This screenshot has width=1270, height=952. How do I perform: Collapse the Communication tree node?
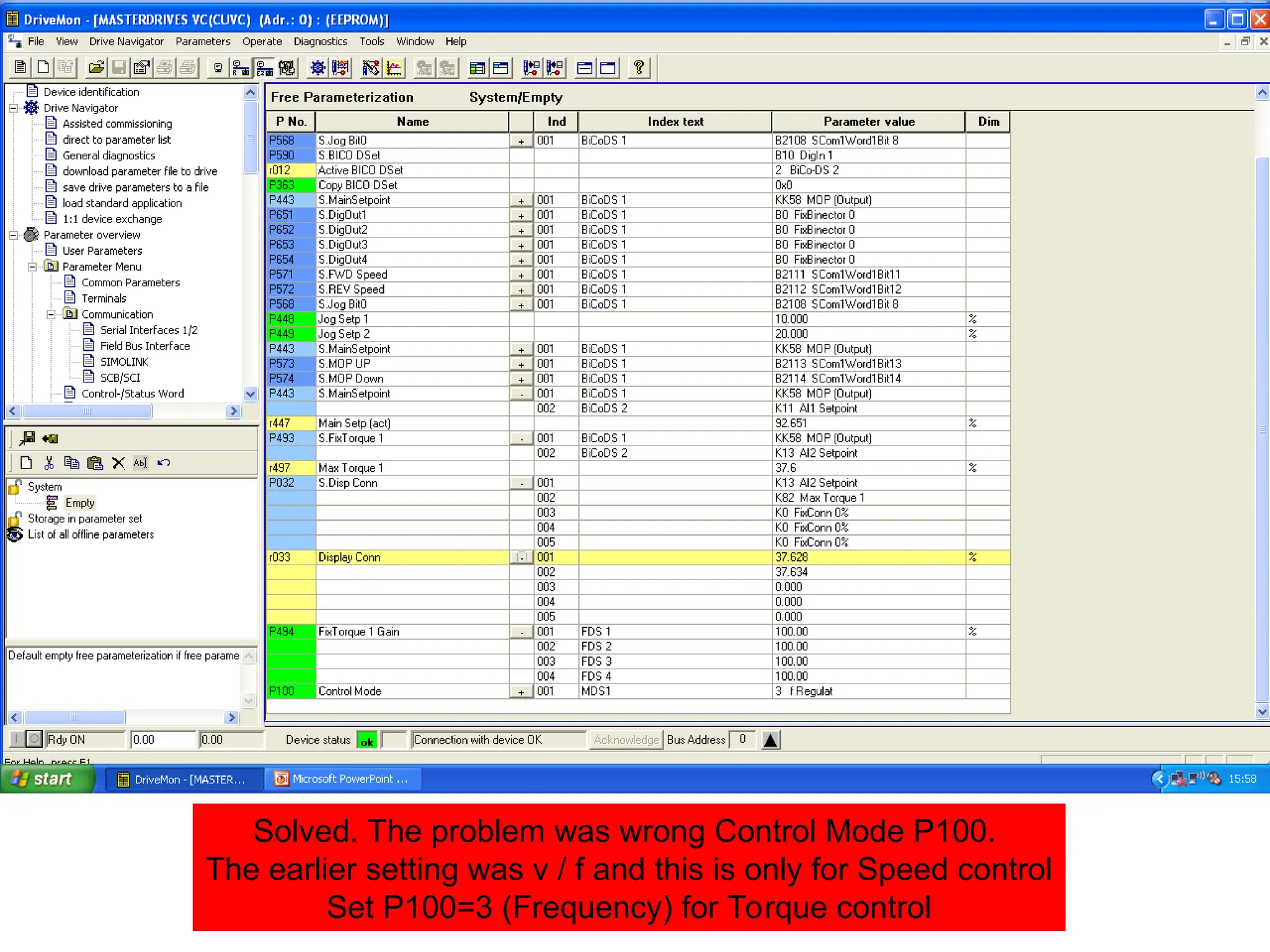51,314
